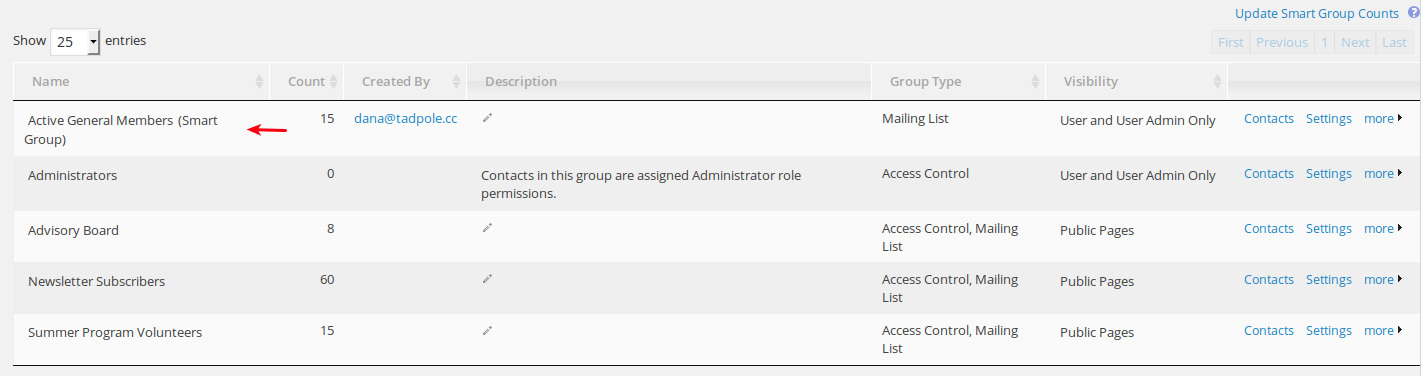This screenshot has height=376, width=1421.
Task: Open dana@tadpole.cc creator link
Action: [406, 118]
